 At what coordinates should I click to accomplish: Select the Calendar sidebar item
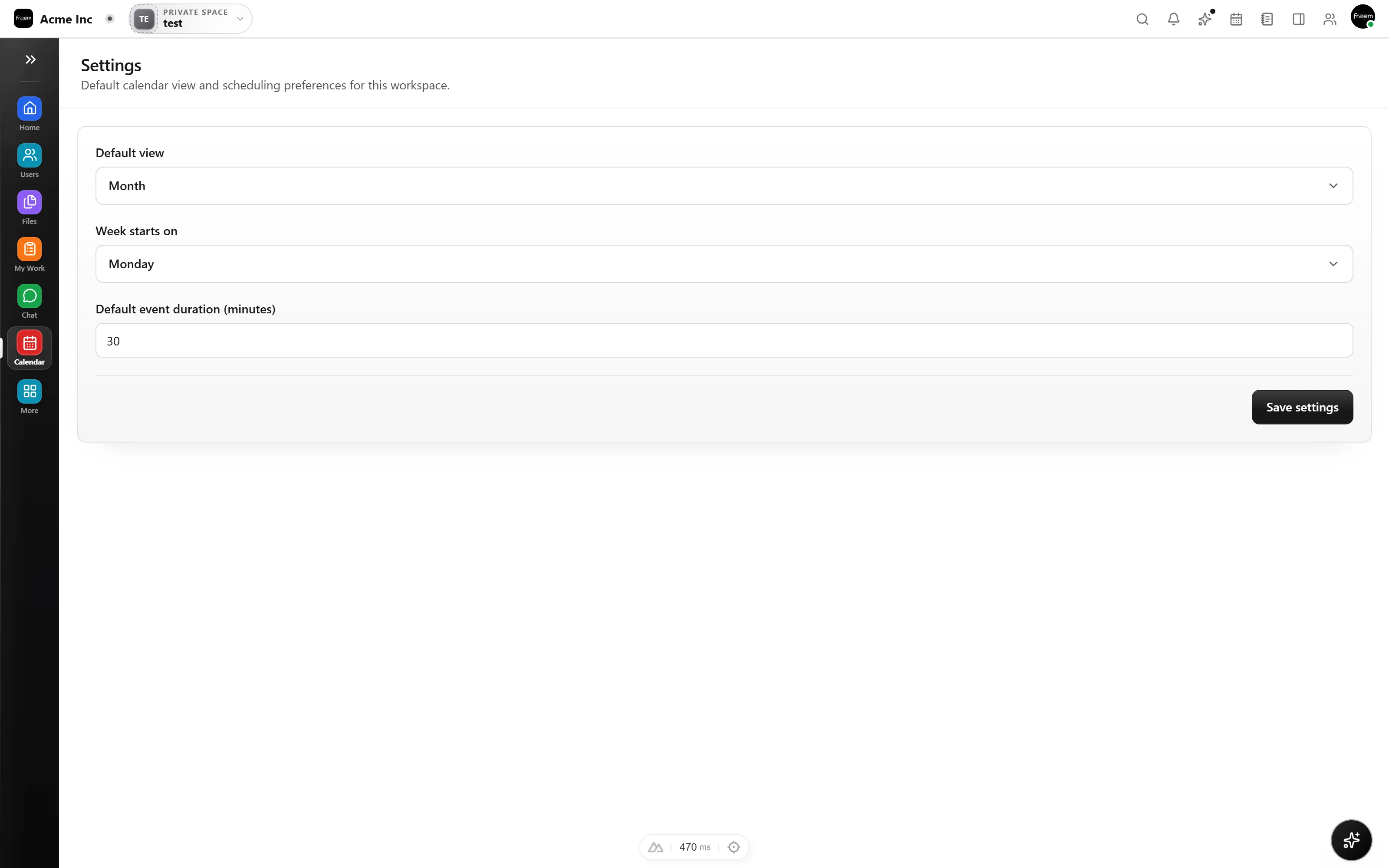pyautogui.click(x=29, y=349)
